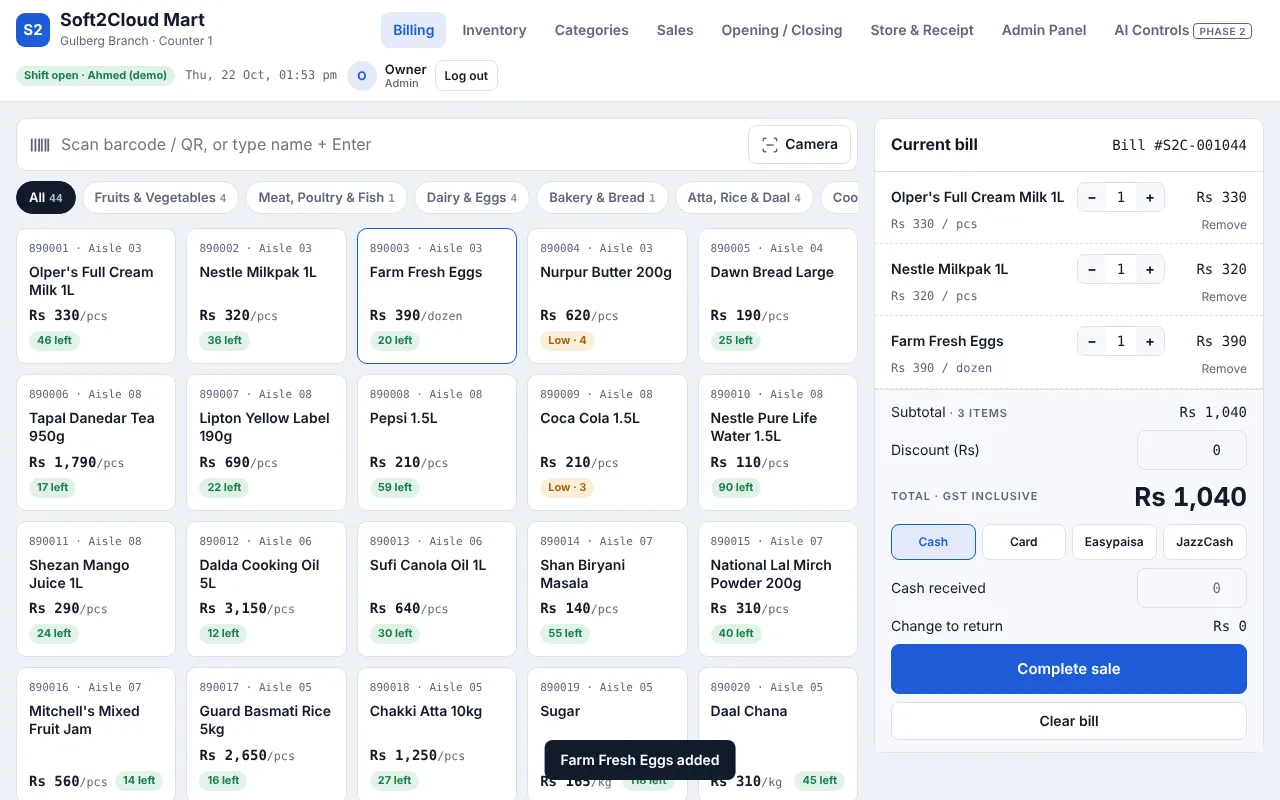
Task: Add Nurpur Butter 200g to bill
Action: (x=607, y=296)
